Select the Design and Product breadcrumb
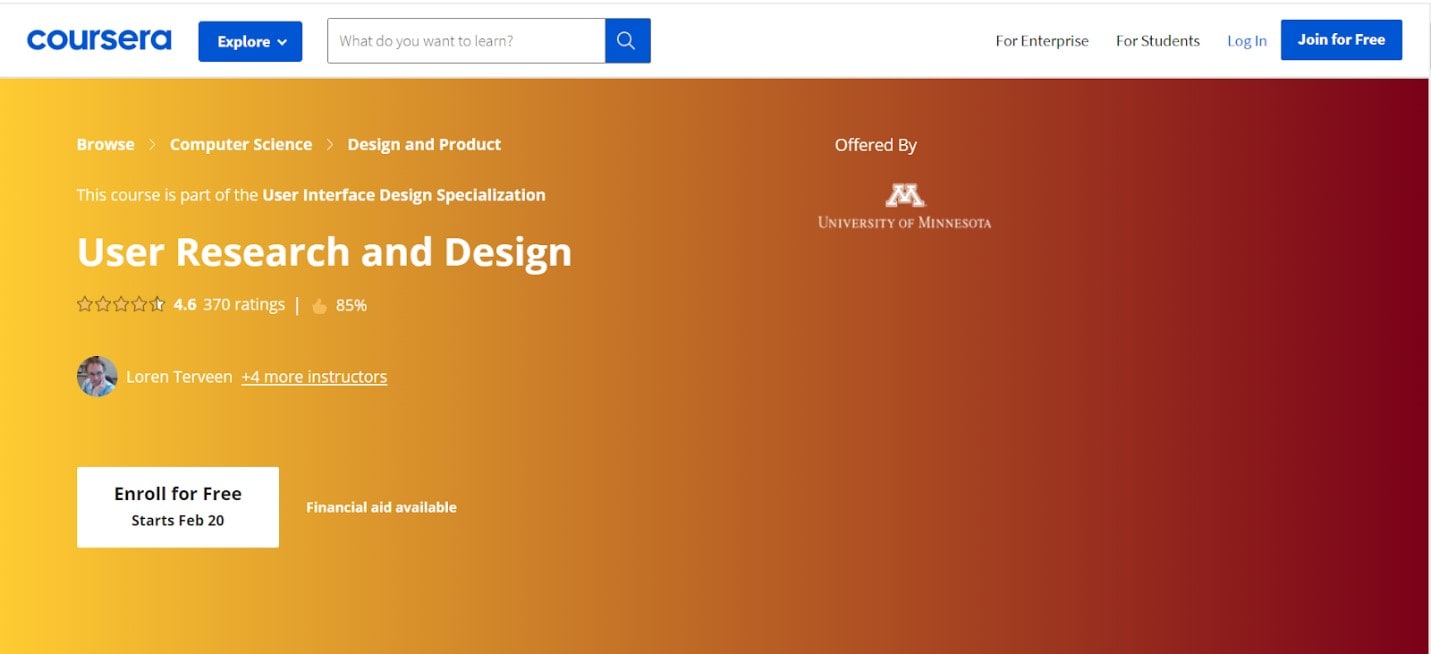 424,145
